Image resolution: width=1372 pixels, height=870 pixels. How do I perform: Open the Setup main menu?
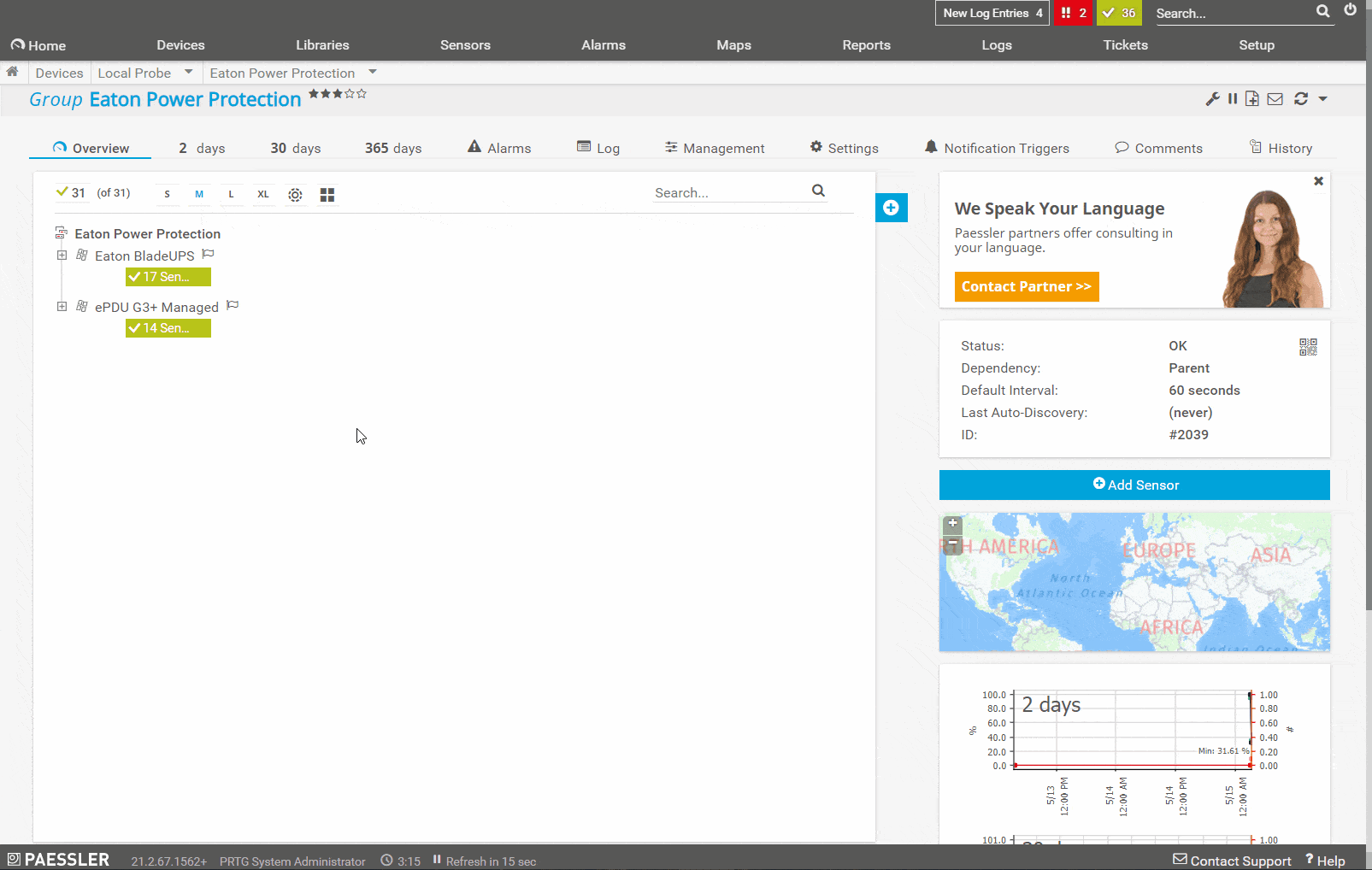pos(1257,45)
